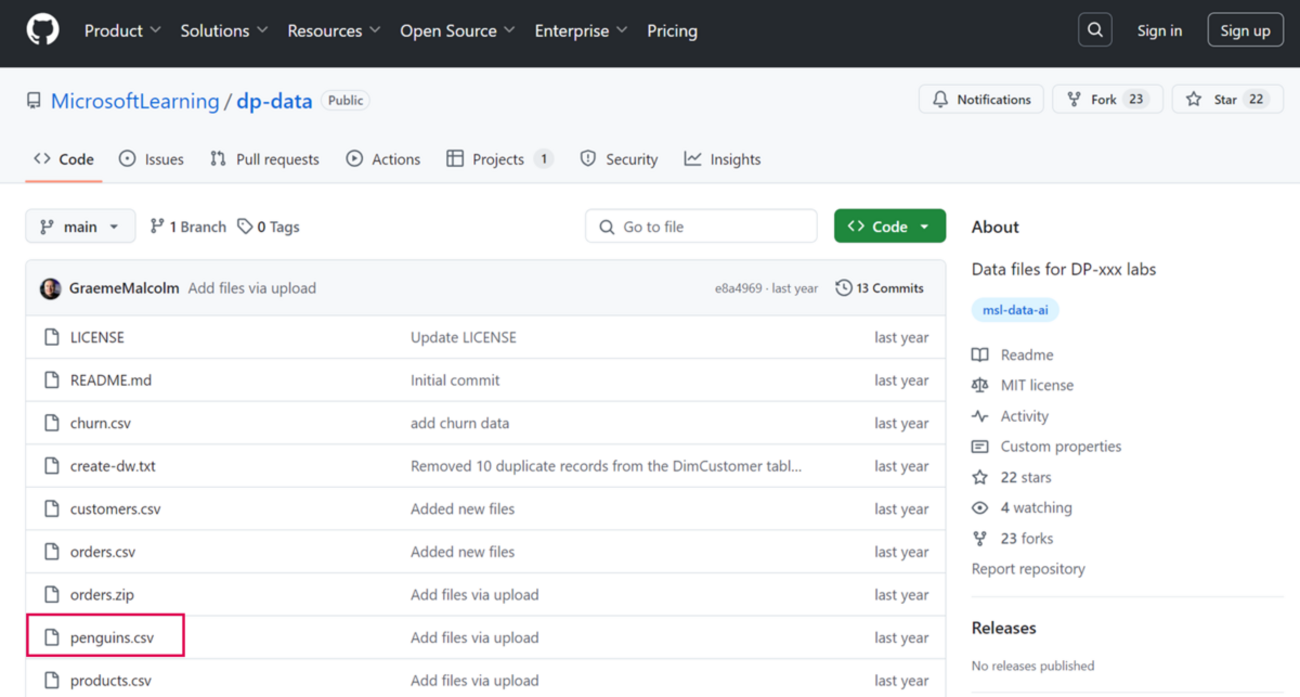Viewport: 1300px width, 697px height.
Task: Click the file icon next to orders.zip
Action: pos(52,595)
